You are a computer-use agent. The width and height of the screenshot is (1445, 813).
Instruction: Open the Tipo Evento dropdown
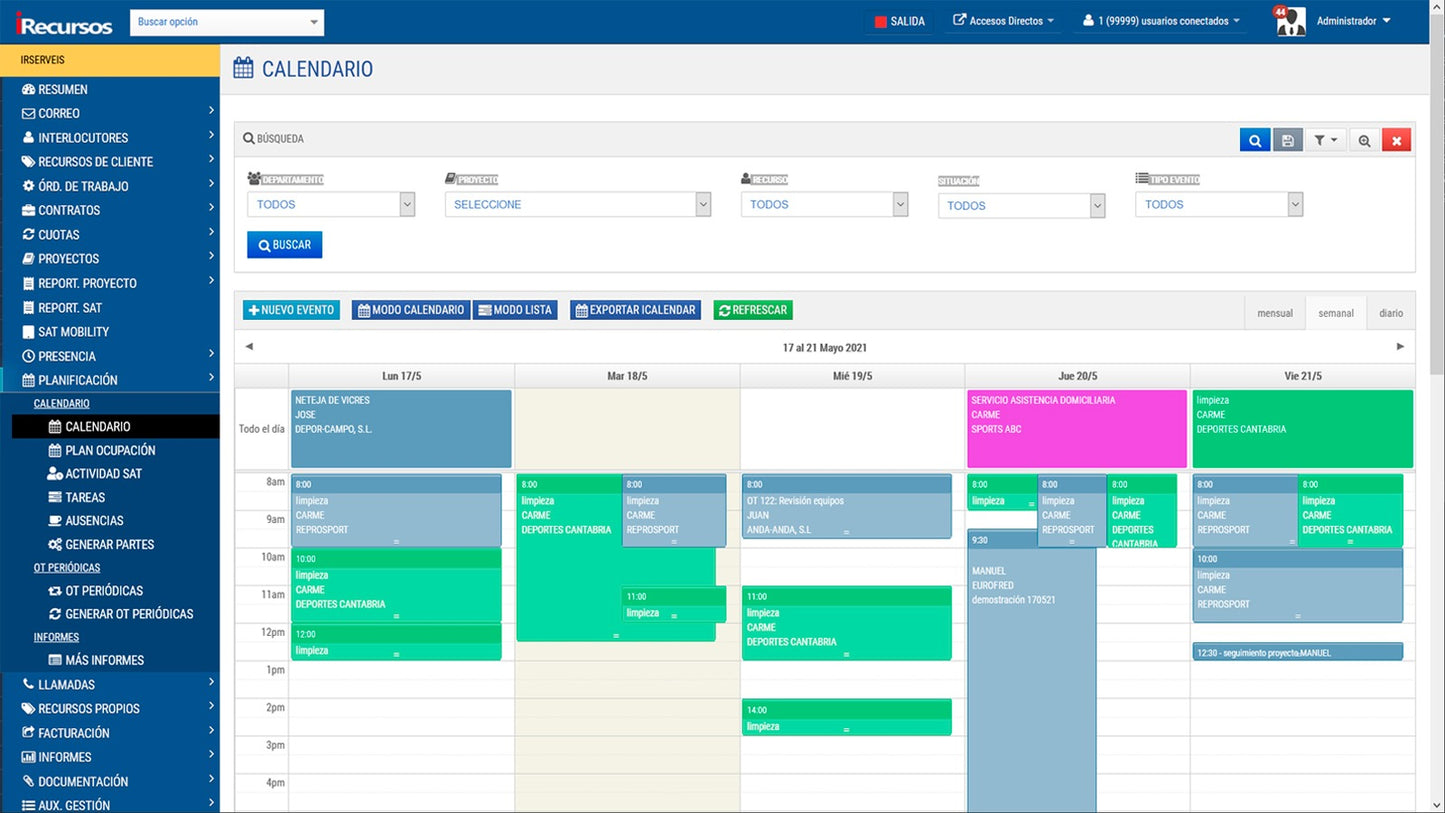click(x=1218, y=204)
